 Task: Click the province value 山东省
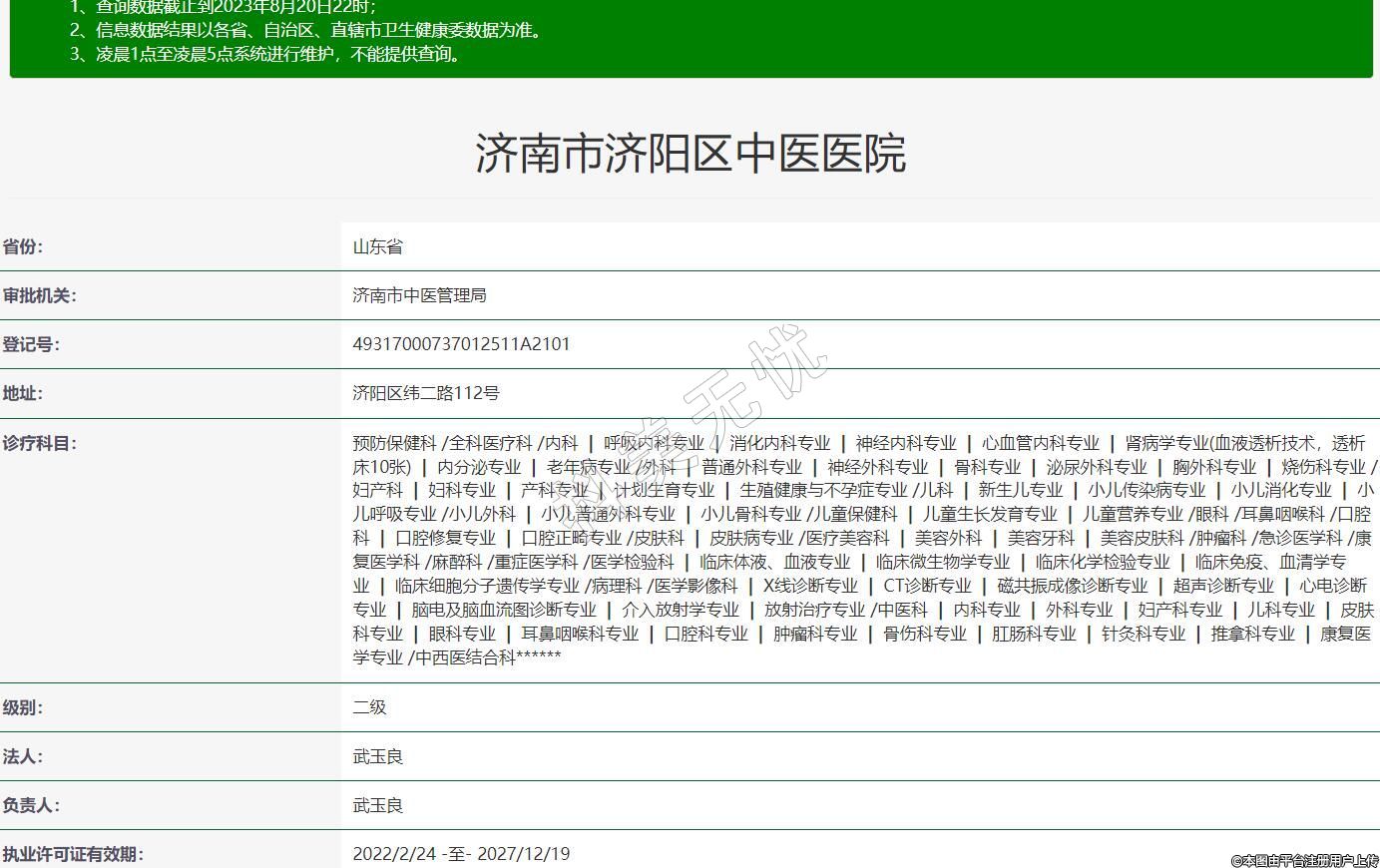coord(377,247)
